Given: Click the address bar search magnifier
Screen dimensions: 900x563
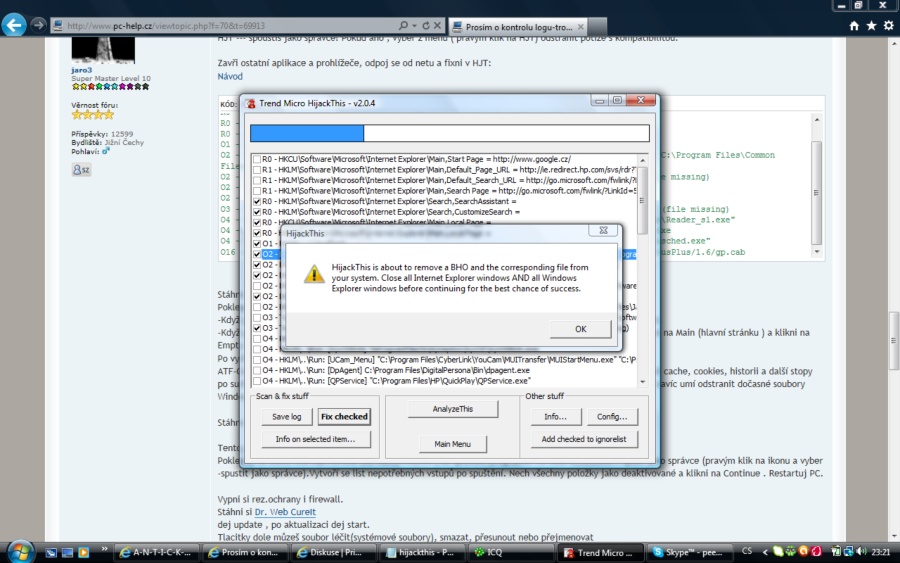Looking at the screenshot, I should pos(404,25).
